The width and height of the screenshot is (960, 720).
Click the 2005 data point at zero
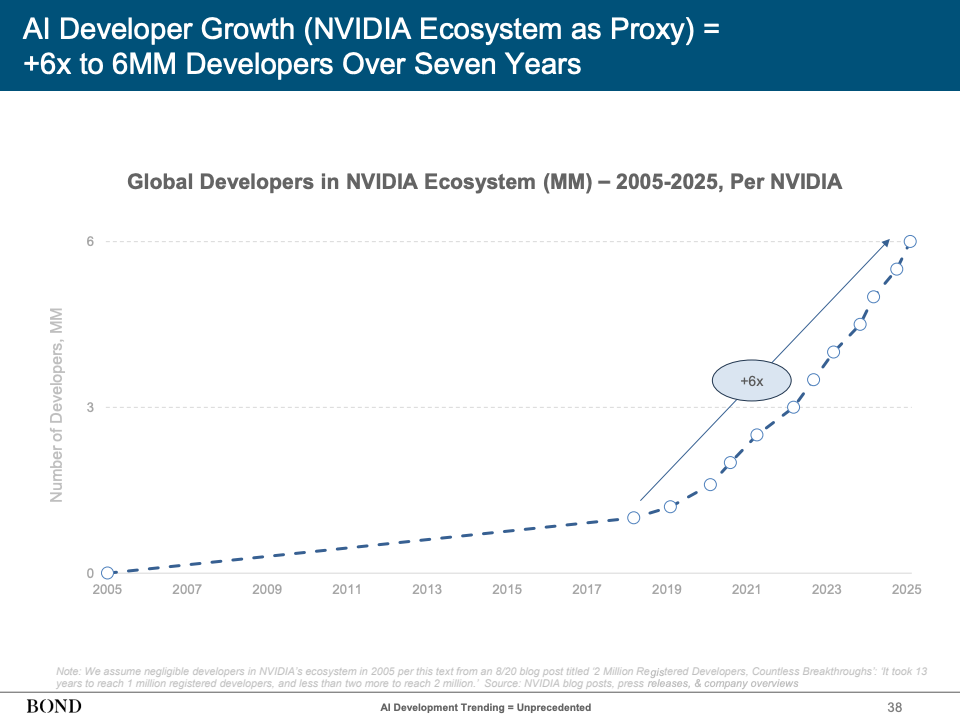(x=107, y=573)
